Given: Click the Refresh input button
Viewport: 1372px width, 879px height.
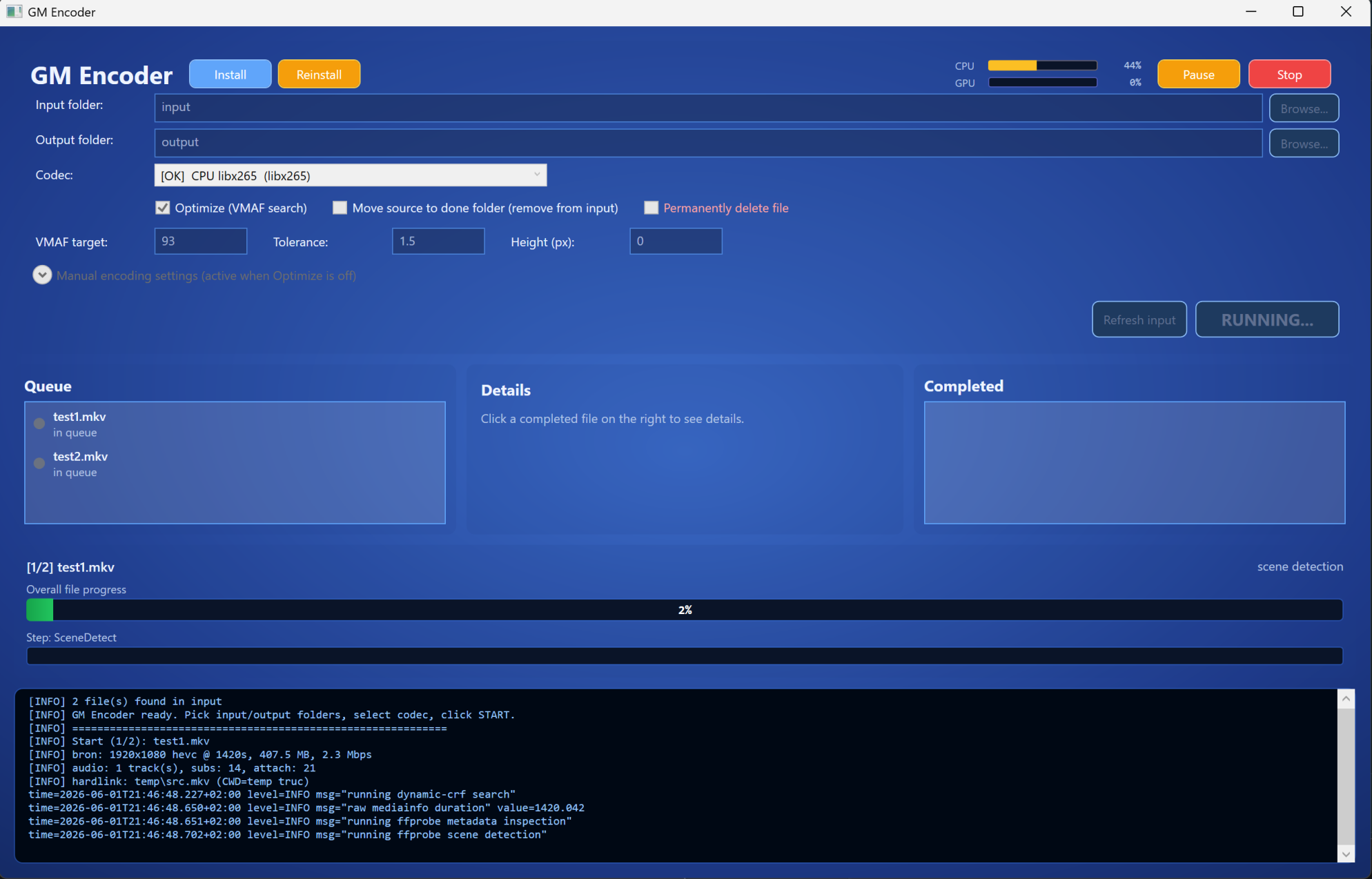Looking at the screenshot, I should click(1139, 319).
